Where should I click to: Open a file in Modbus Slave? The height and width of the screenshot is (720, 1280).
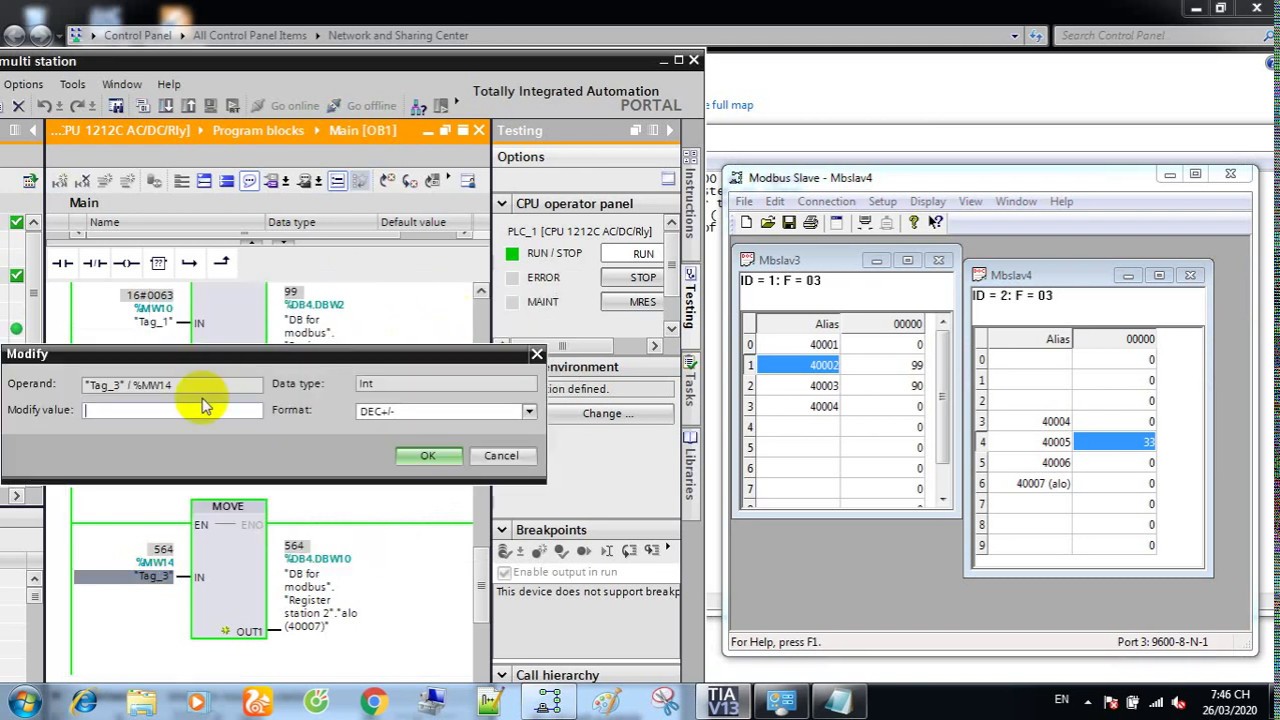pyautogui.click(x=767, y=222)
